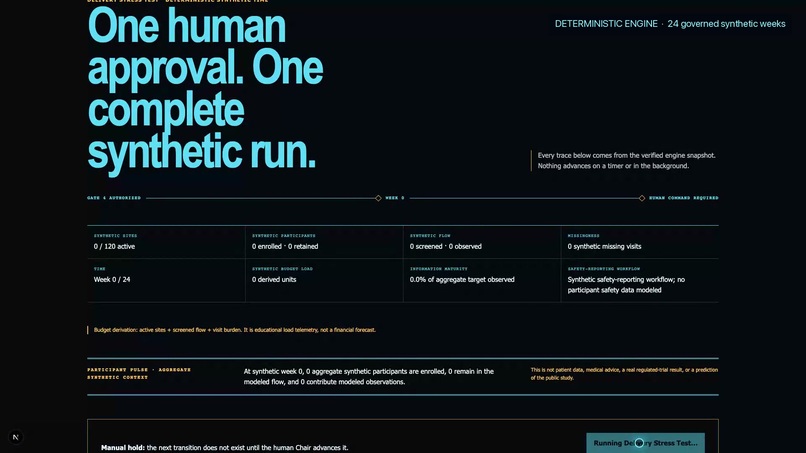The image size is (806, 453).
Task: Click the '0 synthetic missing visits' value
Action: coord(604,246)
